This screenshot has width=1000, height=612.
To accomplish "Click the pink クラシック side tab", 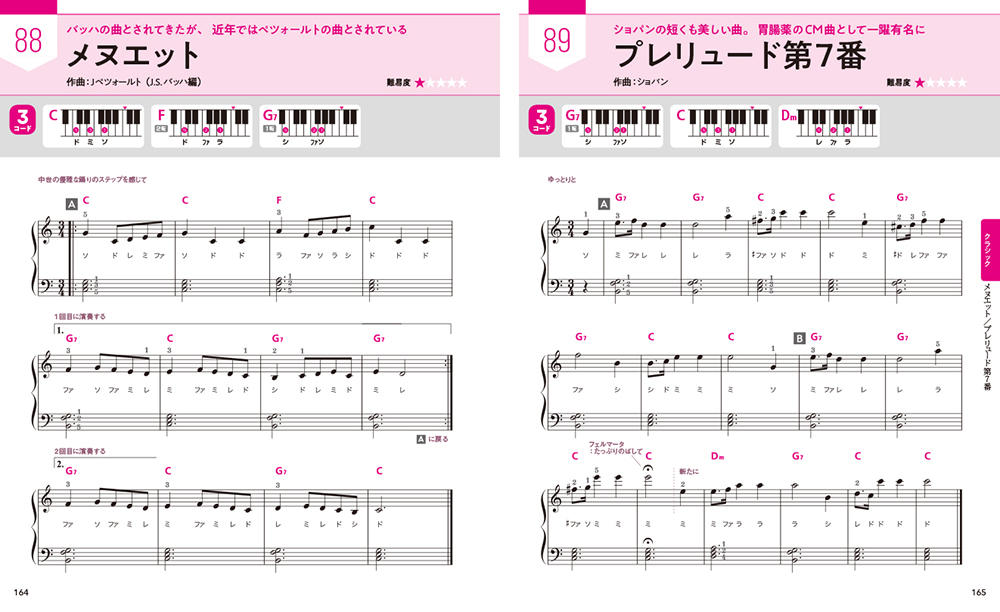I will [989, 249].
